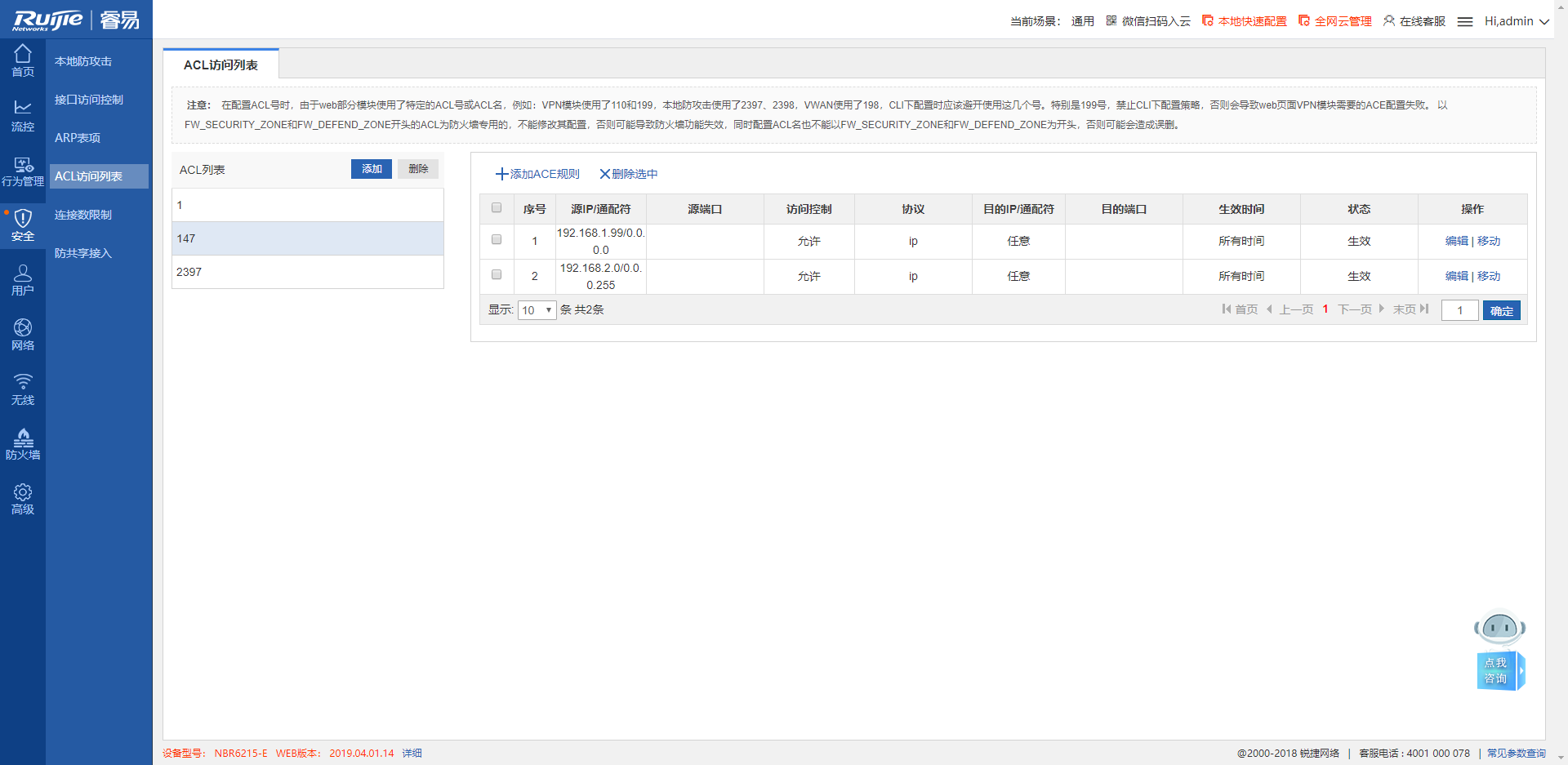Image resolution: width=1568 pixels, height=765 pixels.
Task: Tick the checkbox for ACE rule 2
Action: coord(497,275)
